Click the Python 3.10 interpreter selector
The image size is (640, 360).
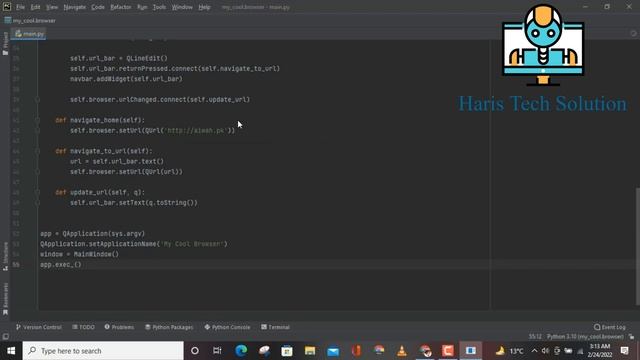click(585, 337)
